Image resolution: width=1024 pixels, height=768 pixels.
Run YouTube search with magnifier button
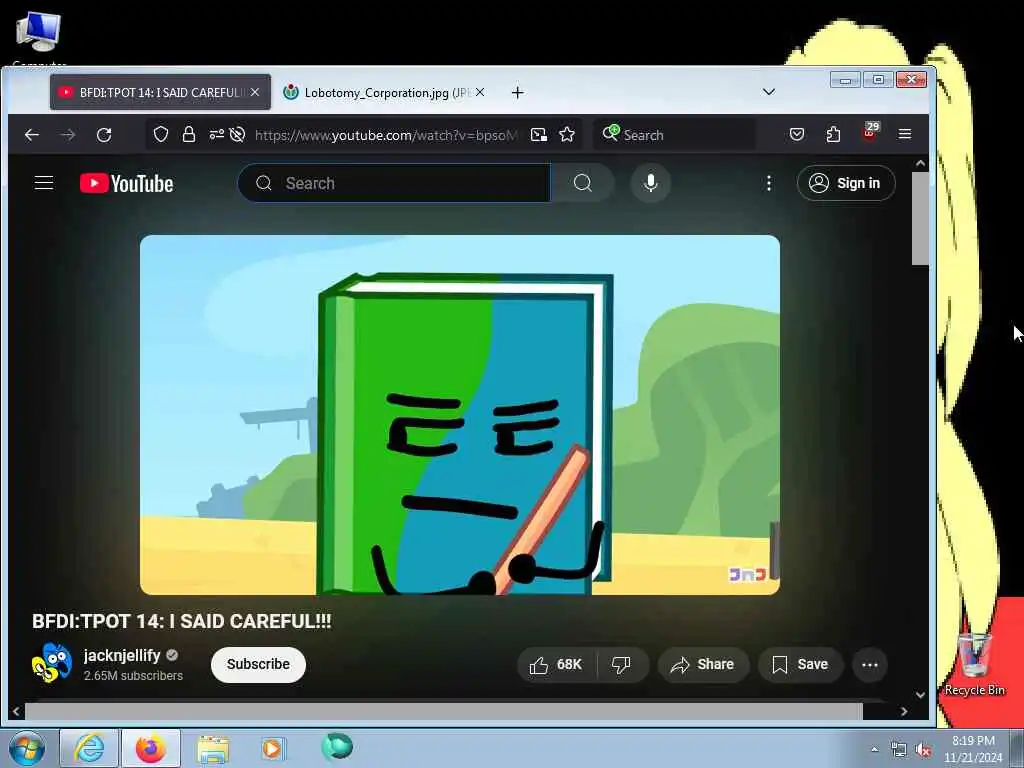[583, 183]
